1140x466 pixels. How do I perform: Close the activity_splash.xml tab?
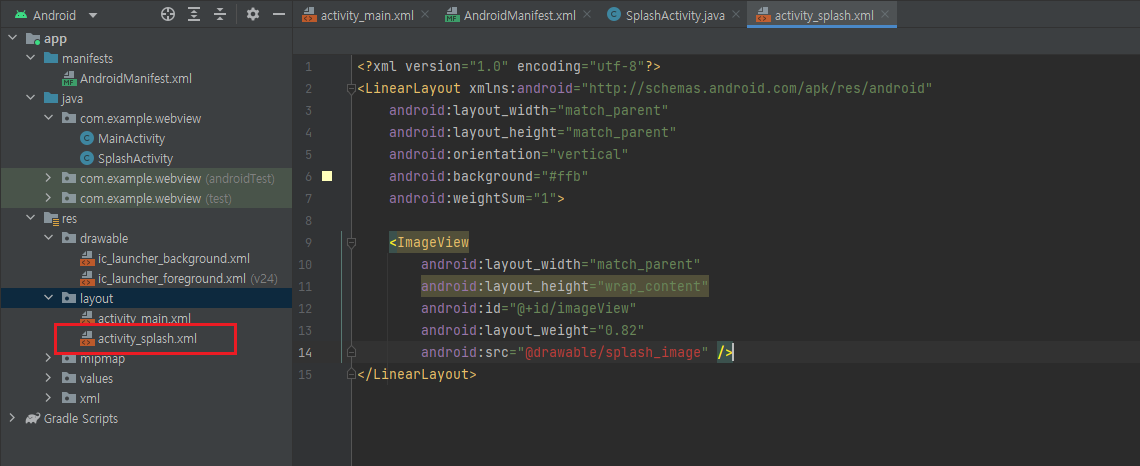coord(885,15)
